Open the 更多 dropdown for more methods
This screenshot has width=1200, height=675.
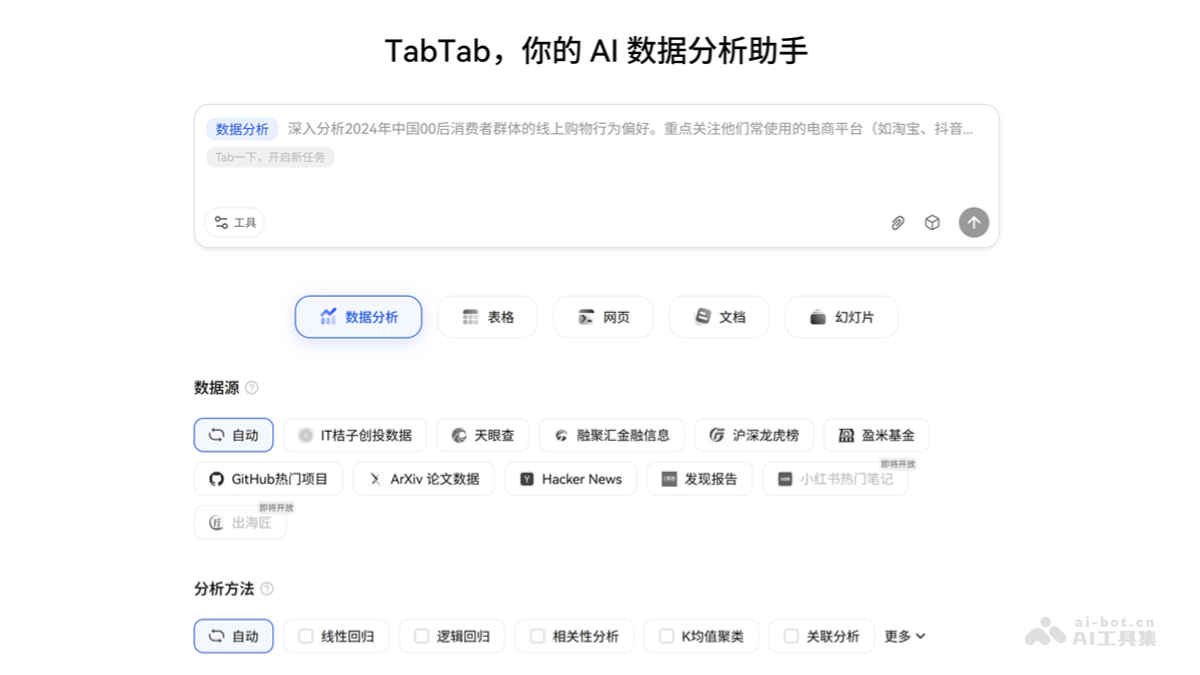click(903, 636)
